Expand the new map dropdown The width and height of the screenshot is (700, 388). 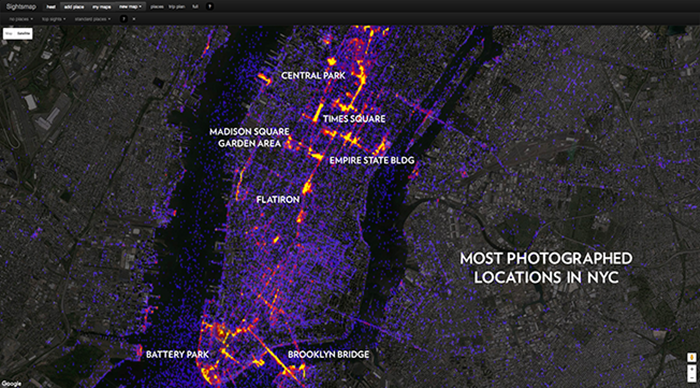pyautogui.click(x=130, y=7)
